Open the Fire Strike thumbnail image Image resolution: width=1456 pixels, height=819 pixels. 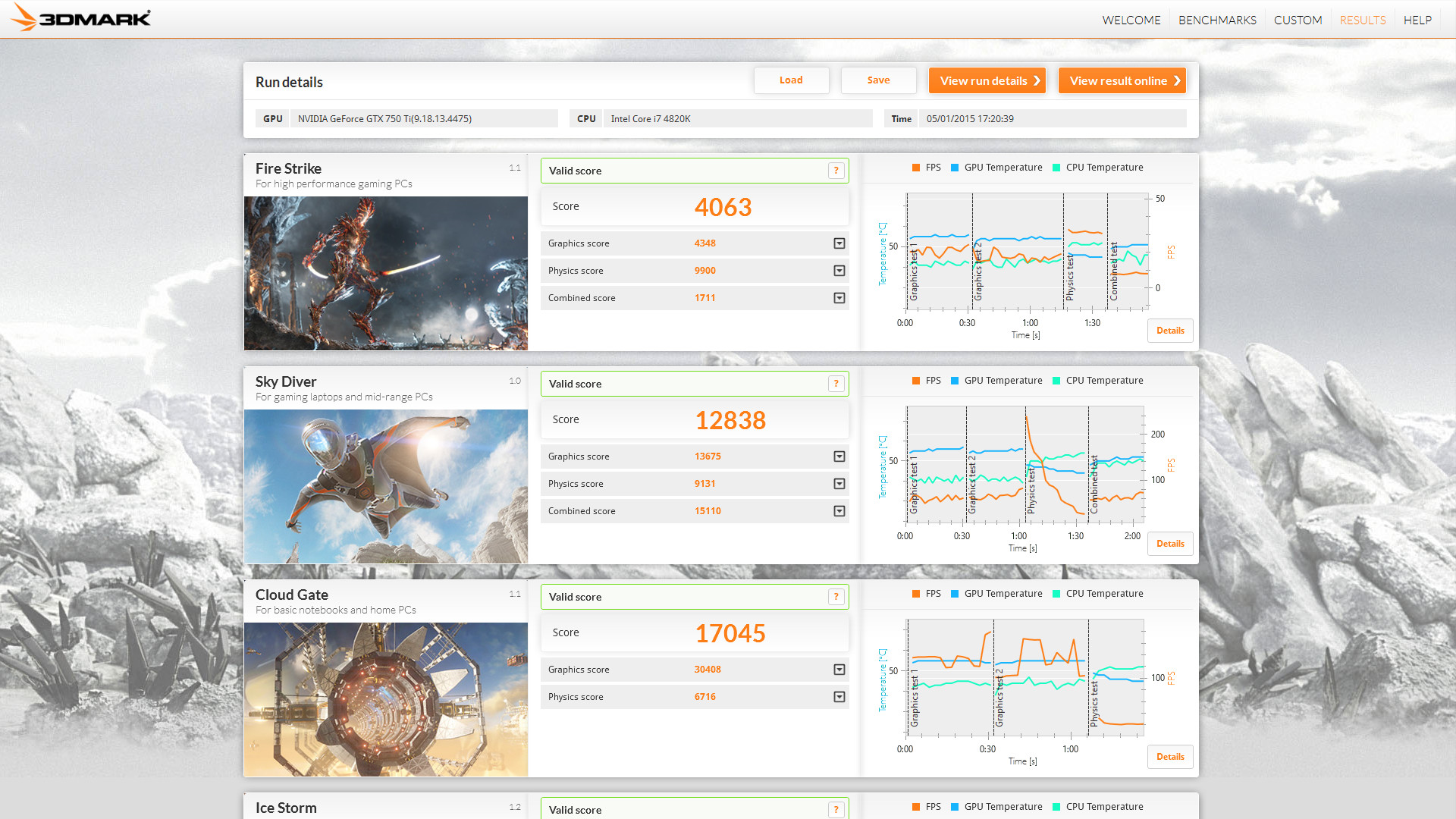click(x=385, y=273)
